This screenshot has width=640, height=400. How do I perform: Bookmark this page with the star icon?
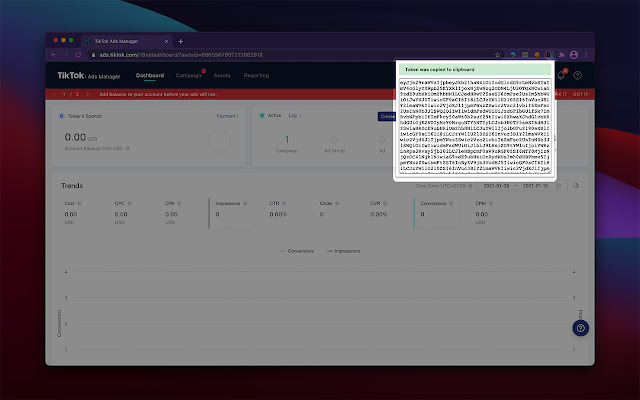[x=498, y=55]
